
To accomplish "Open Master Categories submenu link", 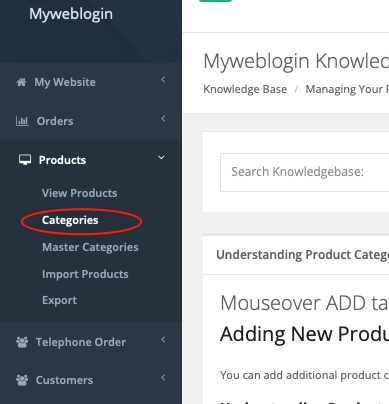I will 90,247.
